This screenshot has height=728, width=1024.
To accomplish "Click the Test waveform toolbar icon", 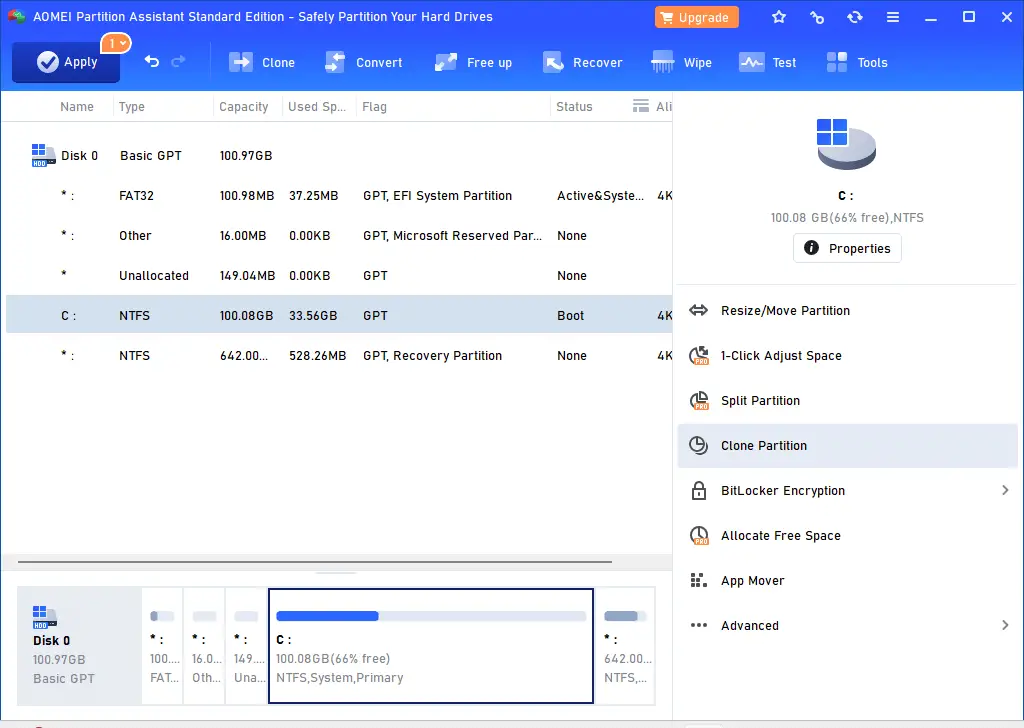I will click(x=751, y=62).
